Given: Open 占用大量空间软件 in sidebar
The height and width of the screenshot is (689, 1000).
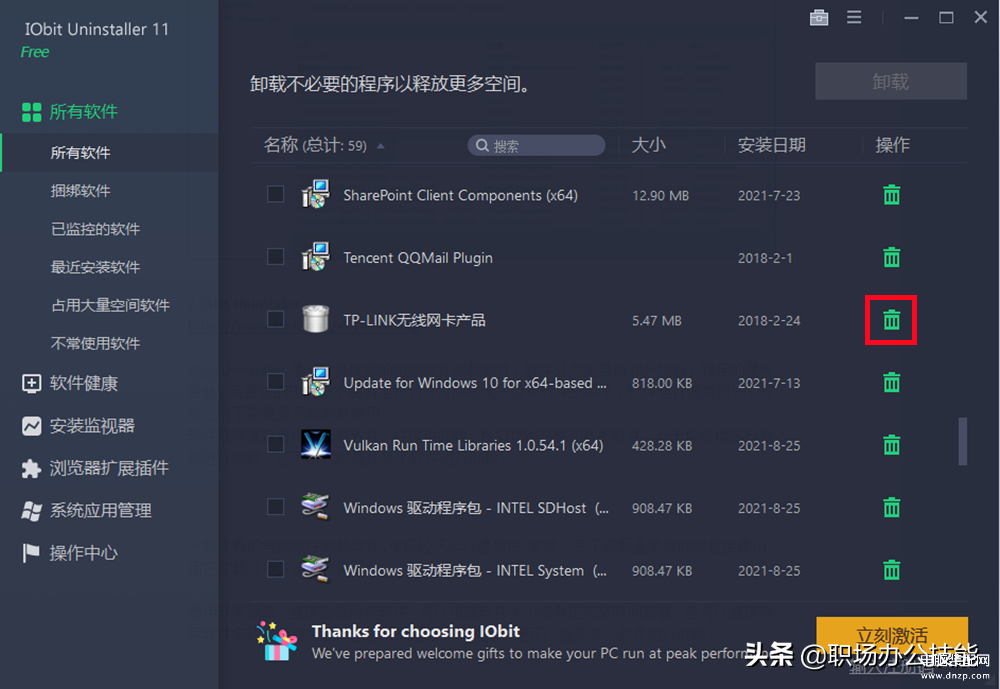Looking at the screenshot, I should tap(110, 306).
